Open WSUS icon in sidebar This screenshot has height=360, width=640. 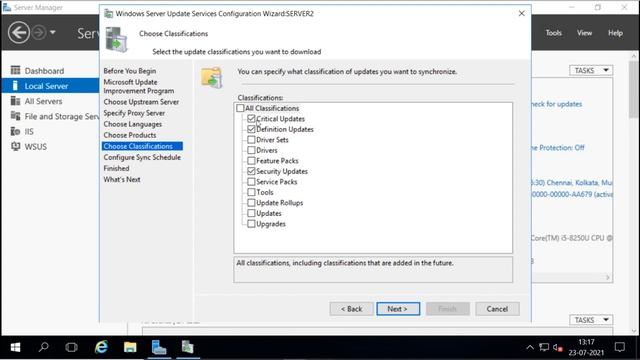coord(16,146)
